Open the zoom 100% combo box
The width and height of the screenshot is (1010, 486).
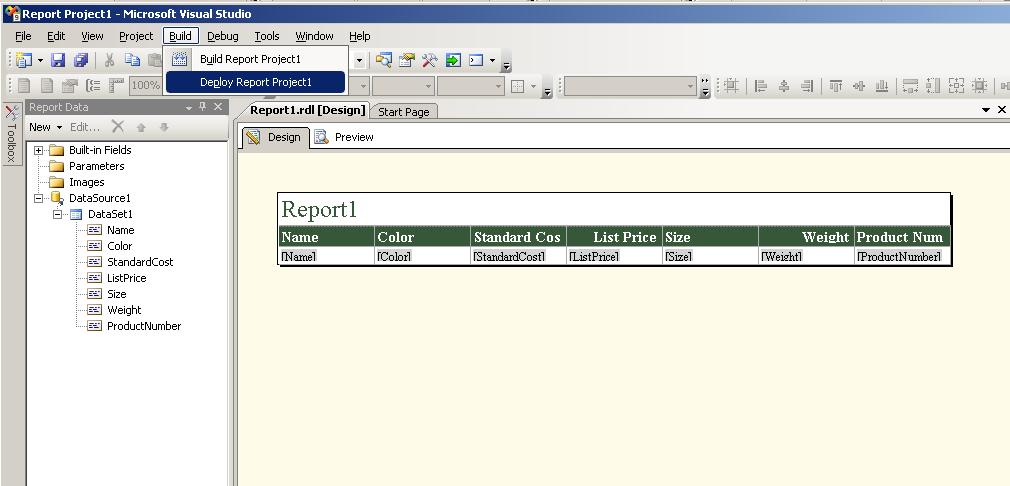click(146, 86)
